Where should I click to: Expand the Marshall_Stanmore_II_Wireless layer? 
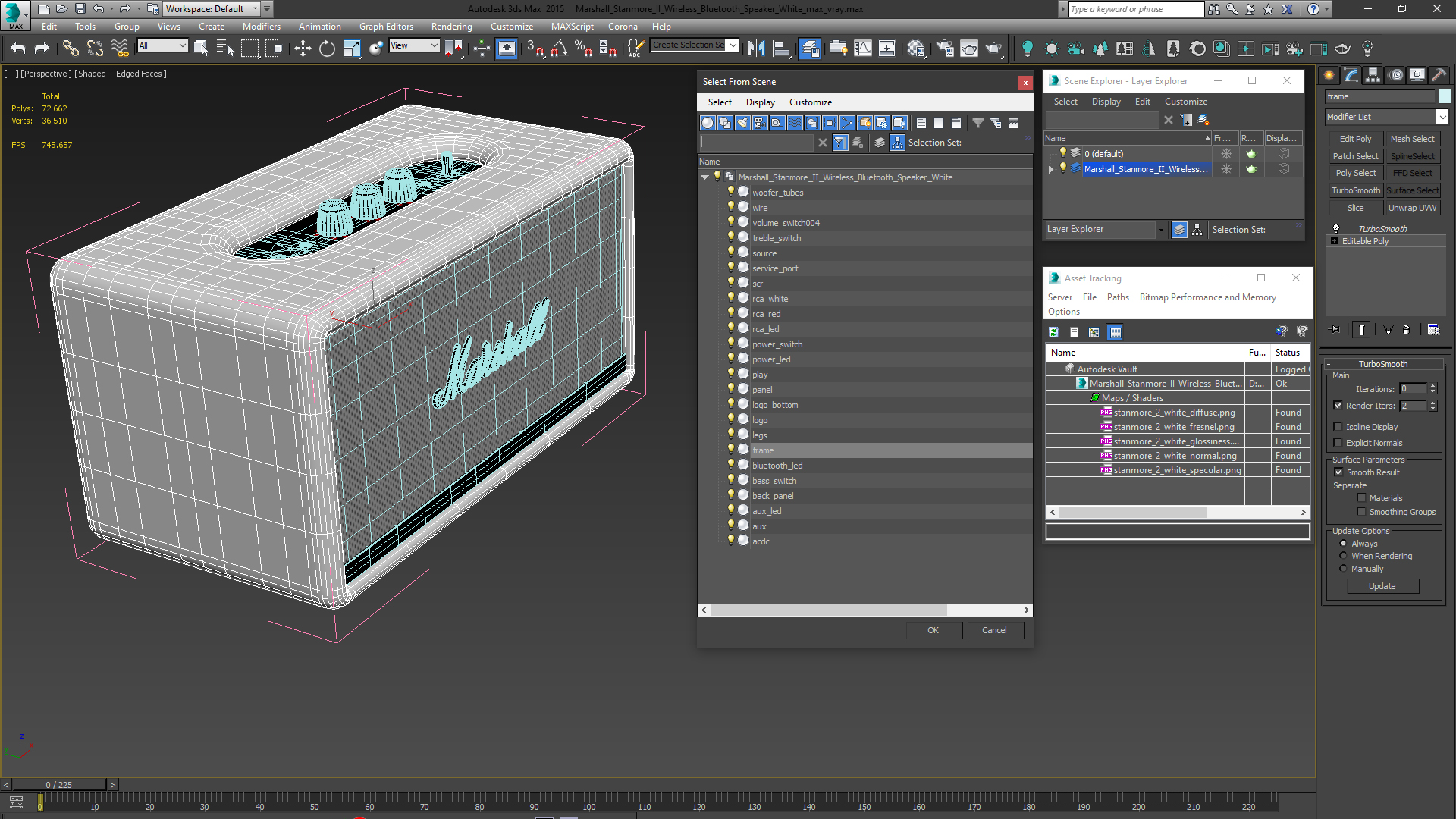[x=1051, y=169]
